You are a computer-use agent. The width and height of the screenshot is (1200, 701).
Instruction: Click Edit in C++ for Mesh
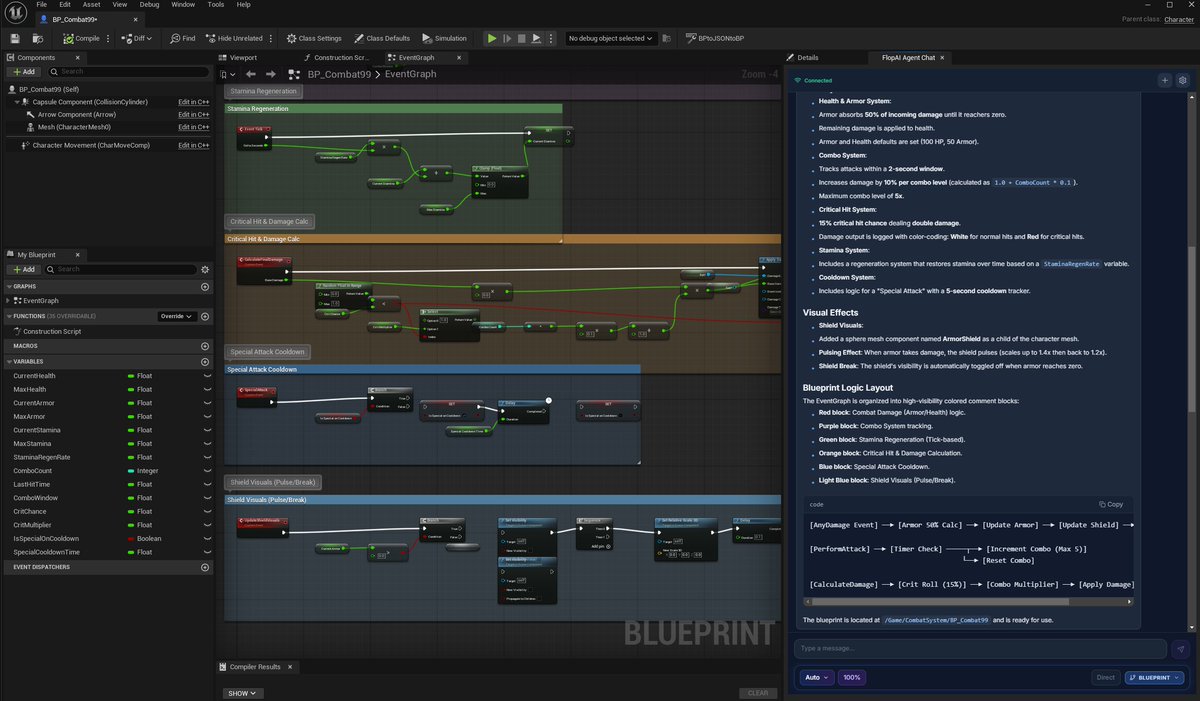click(194, 127)
